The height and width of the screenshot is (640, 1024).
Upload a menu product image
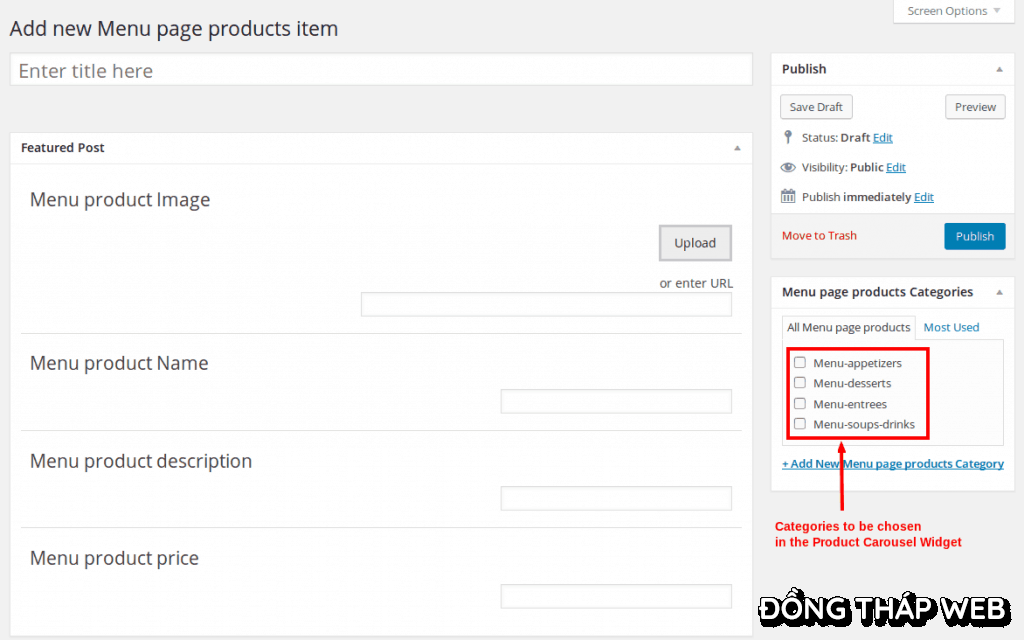tap(695, 243)
